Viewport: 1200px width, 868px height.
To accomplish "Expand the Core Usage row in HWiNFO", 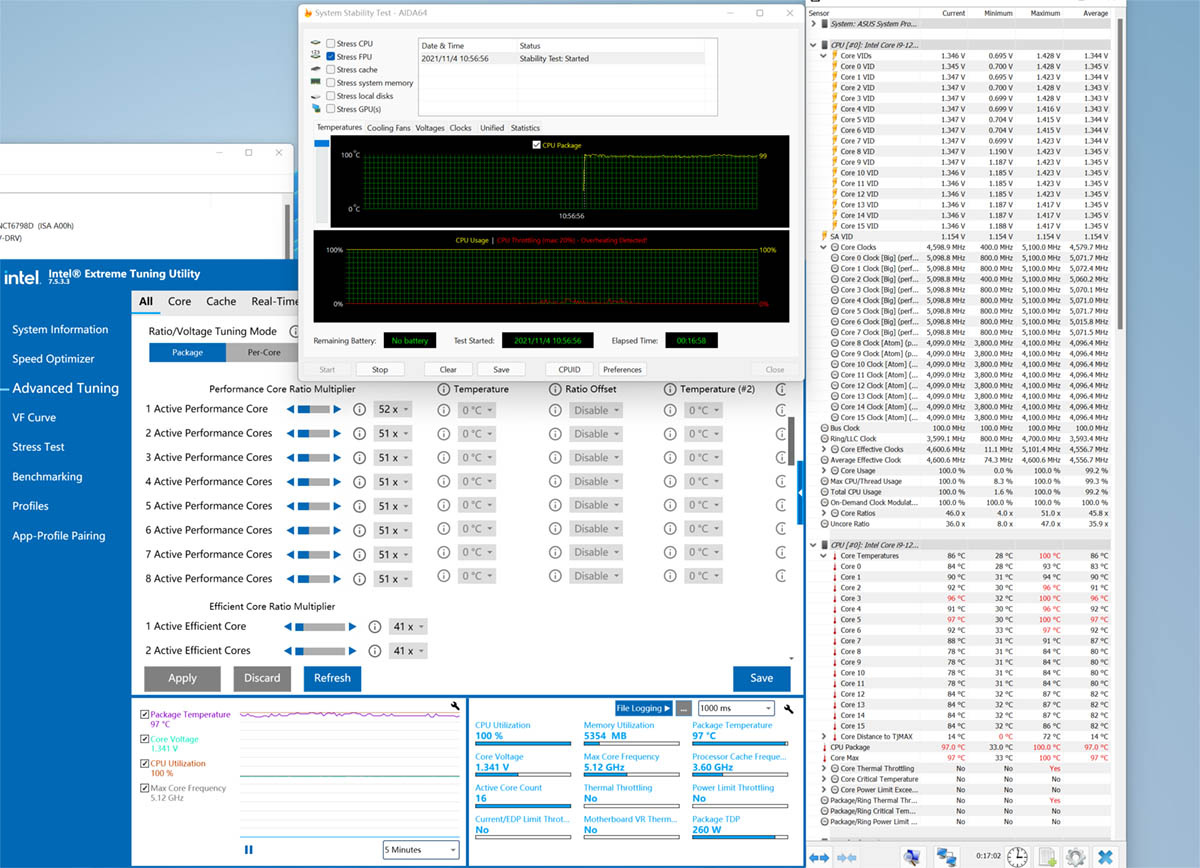I will pyautogui.click(x=824, y=471).
